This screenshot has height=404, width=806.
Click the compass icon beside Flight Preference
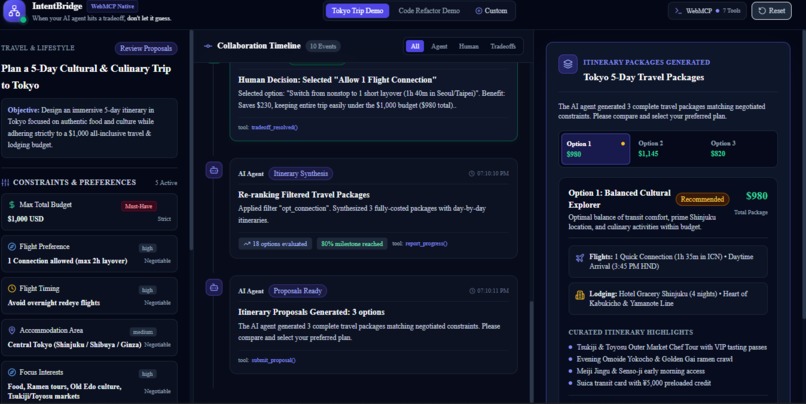[12, 247]
